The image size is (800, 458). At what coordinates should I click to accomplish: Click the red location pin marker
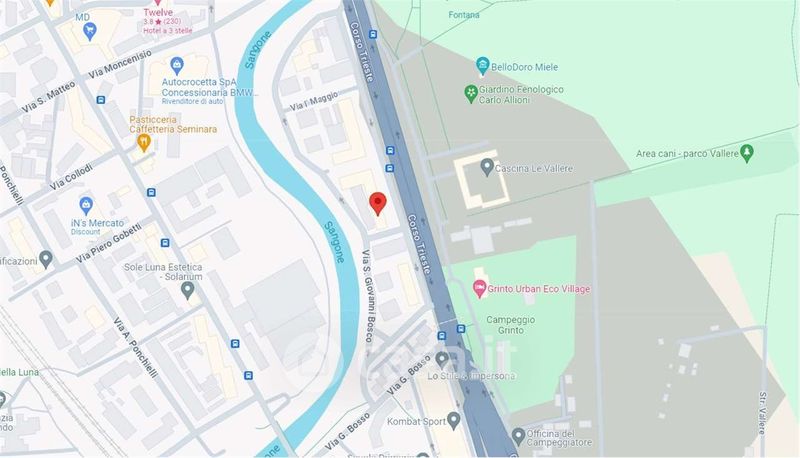tap(378, 204)
